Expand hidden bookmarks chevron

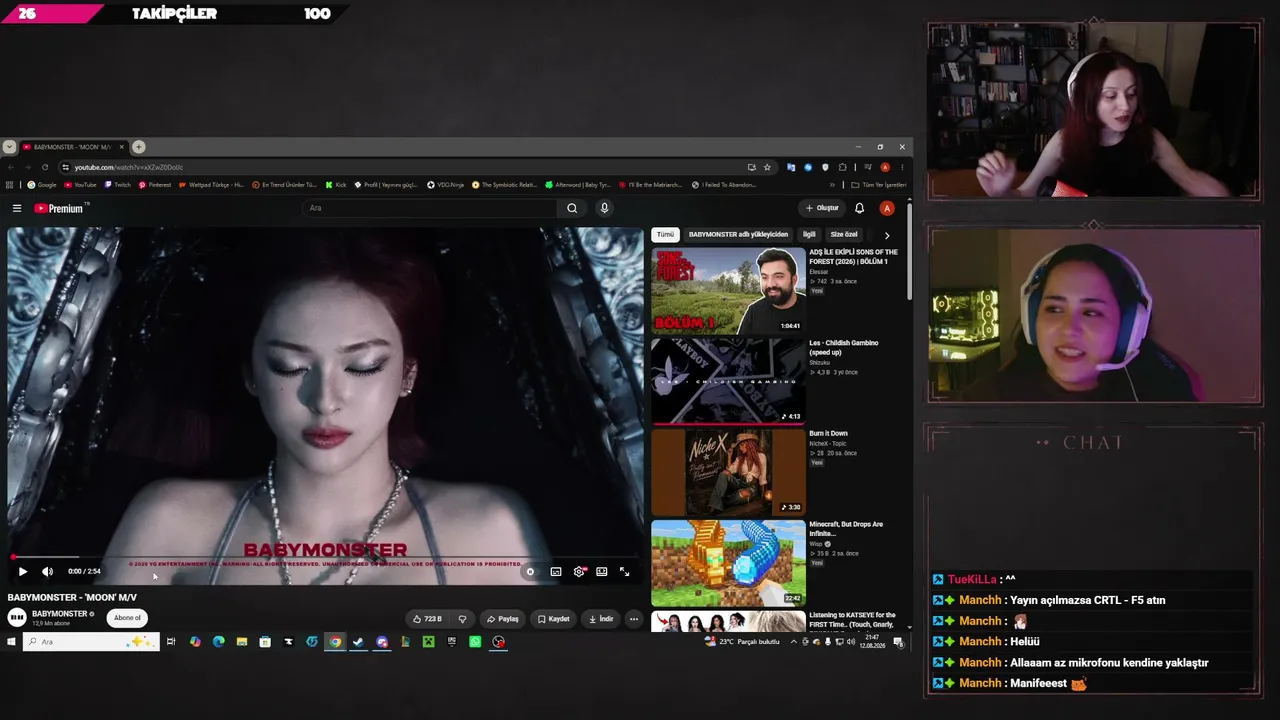click(832, 185)
